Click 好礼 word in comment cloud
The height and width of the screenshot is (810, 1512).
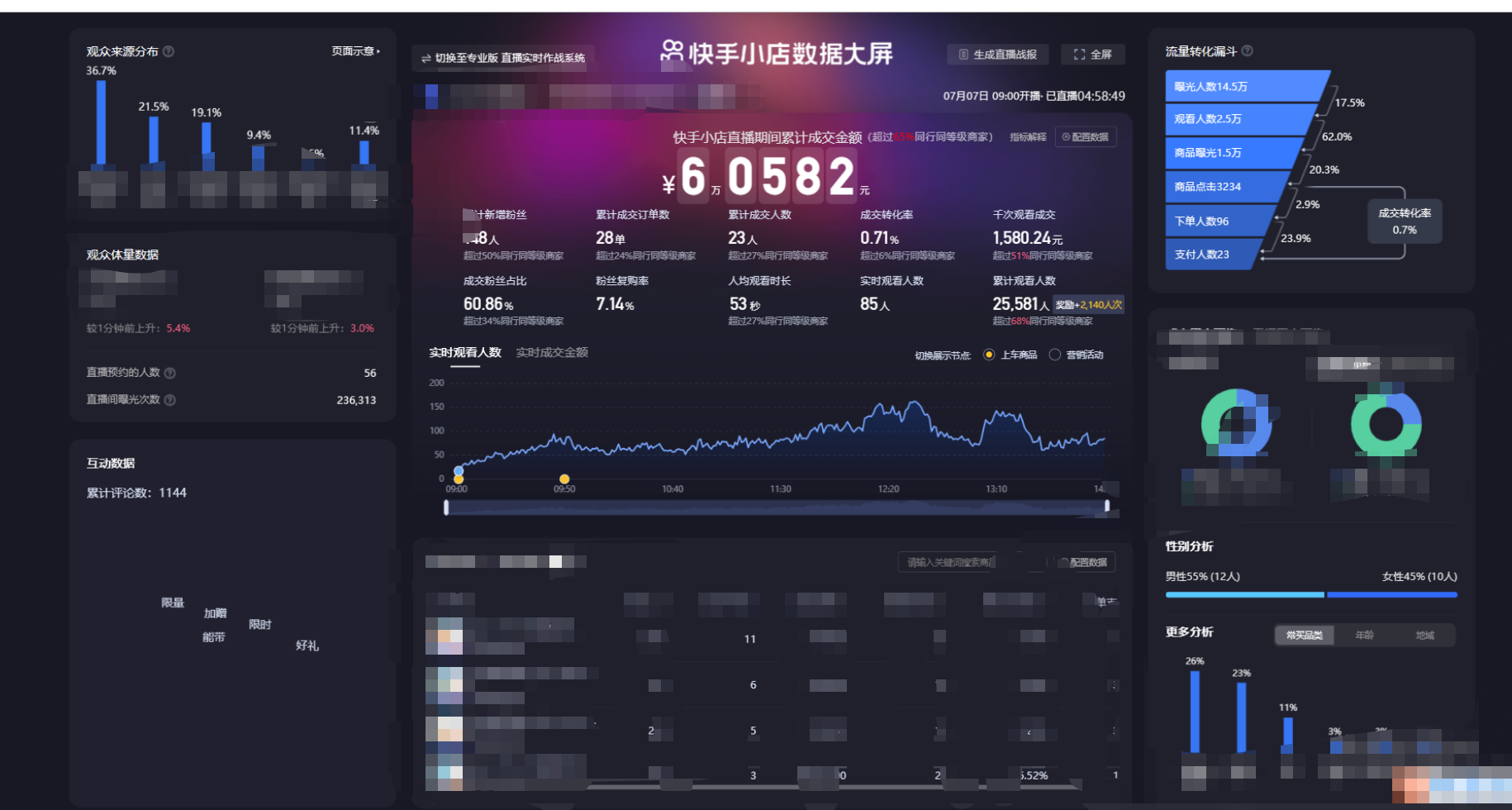[x=307, y=646]
